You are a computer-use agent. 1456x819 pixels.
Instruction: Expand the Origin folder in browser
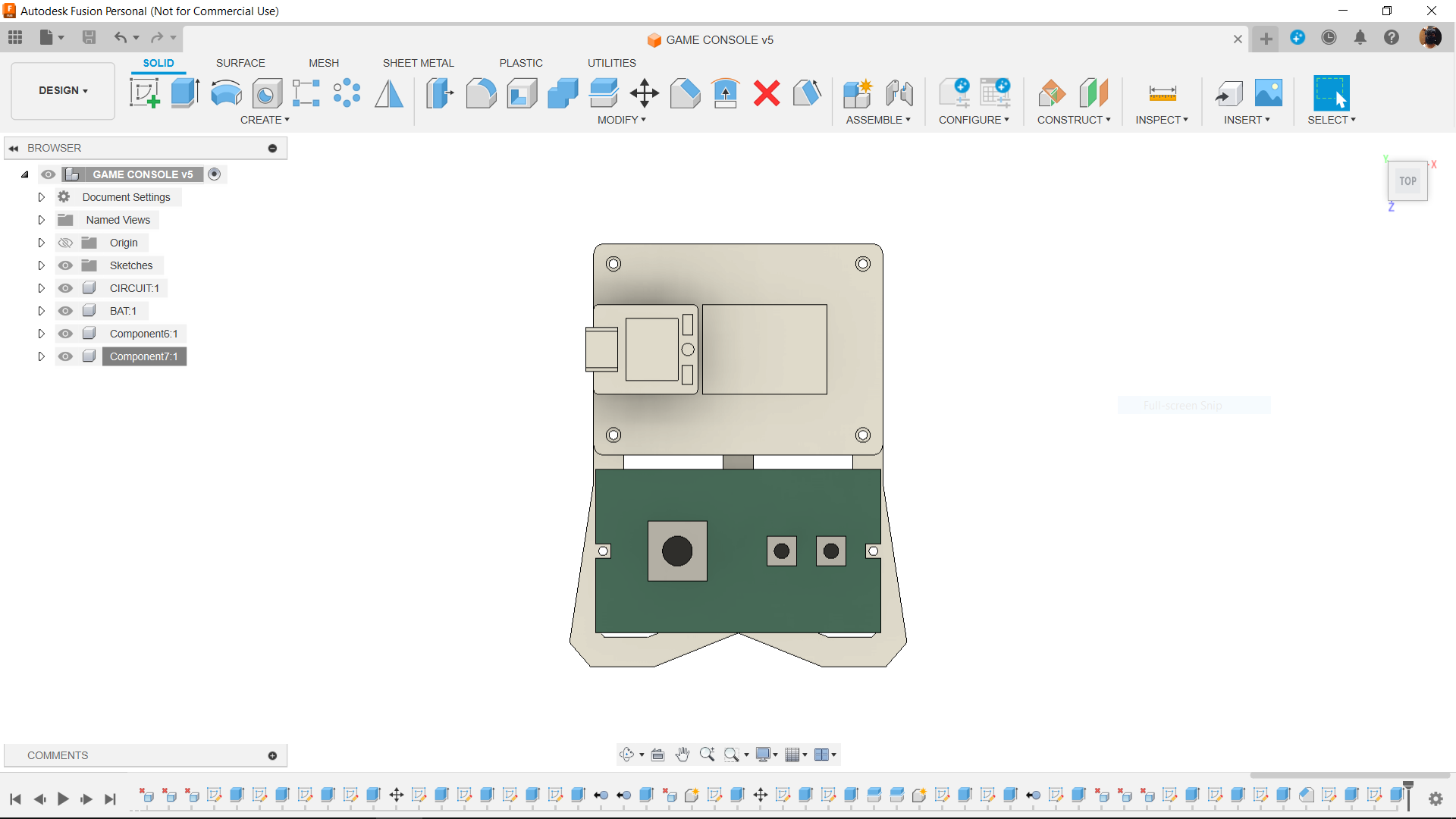tap(41, 242)
